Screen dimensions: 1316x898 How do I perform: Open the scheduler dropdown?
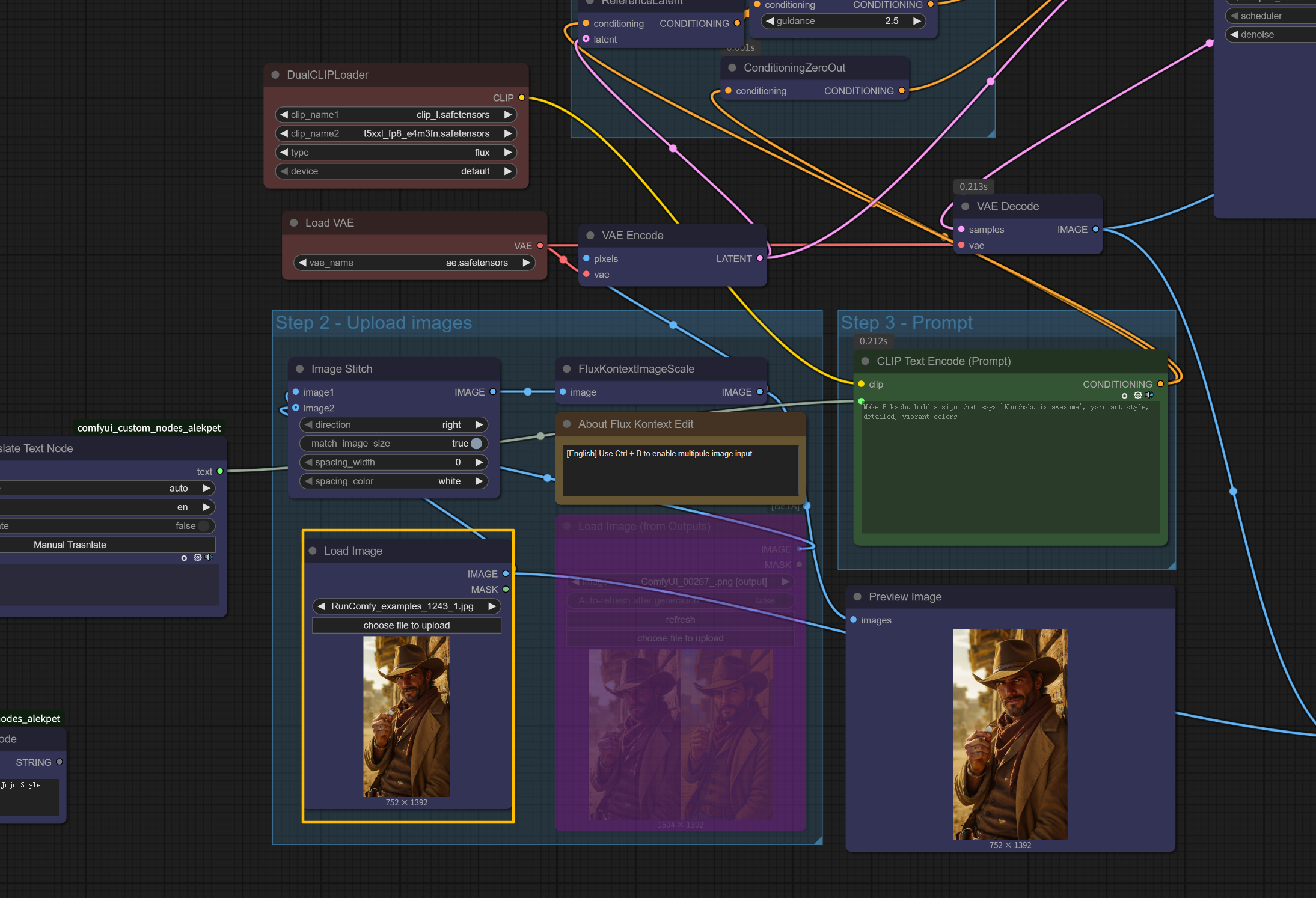click(x=1271, y=16)
